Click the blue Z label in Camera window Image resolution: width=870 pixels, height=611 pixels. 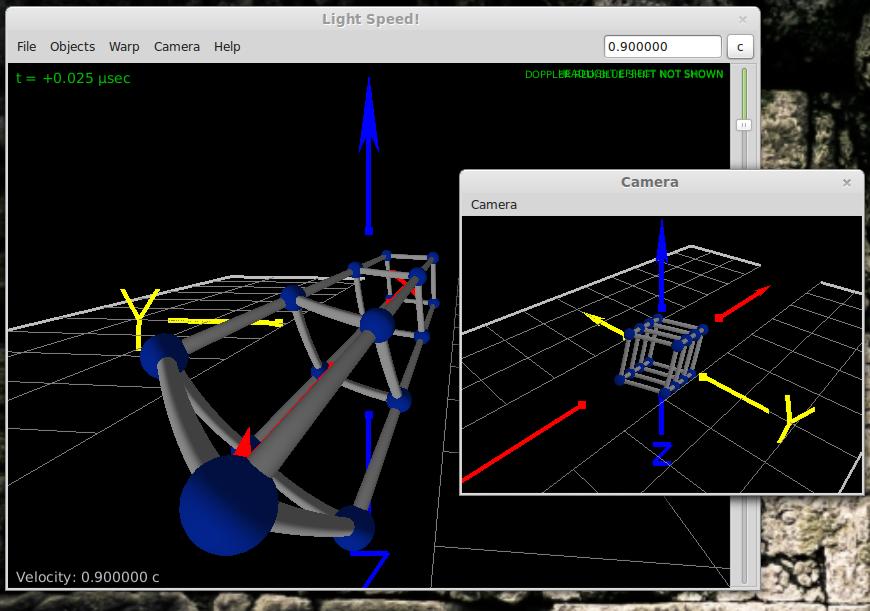(x=661, y=453)
